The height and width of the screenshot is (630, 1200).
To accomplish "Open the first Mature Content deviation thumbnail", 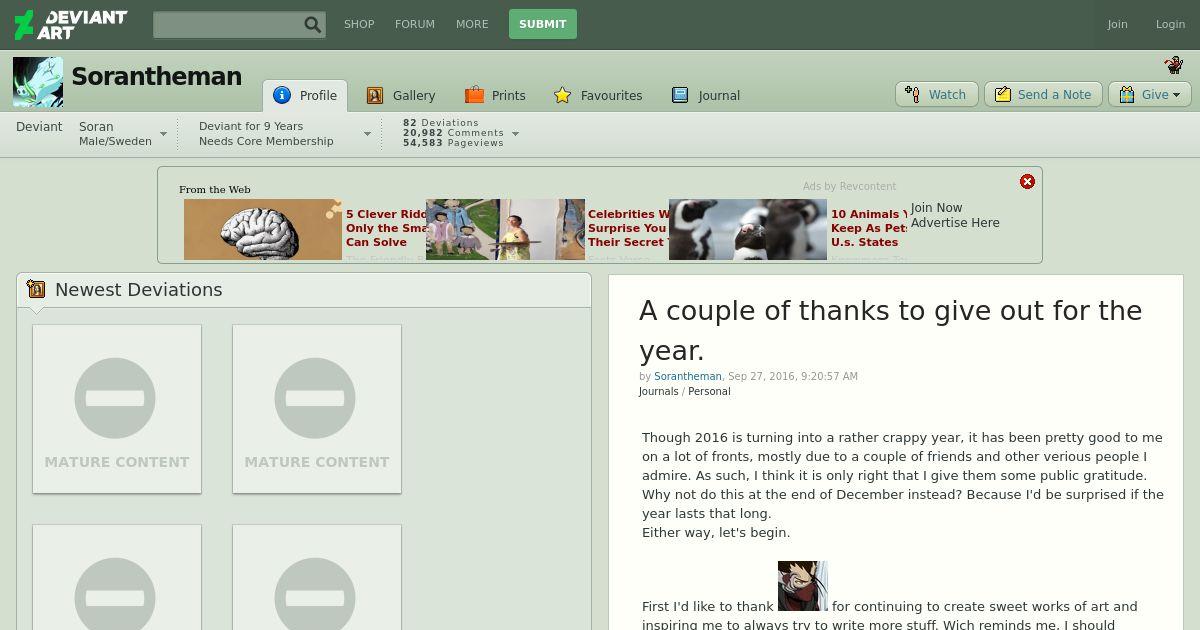I will [117, 409].
